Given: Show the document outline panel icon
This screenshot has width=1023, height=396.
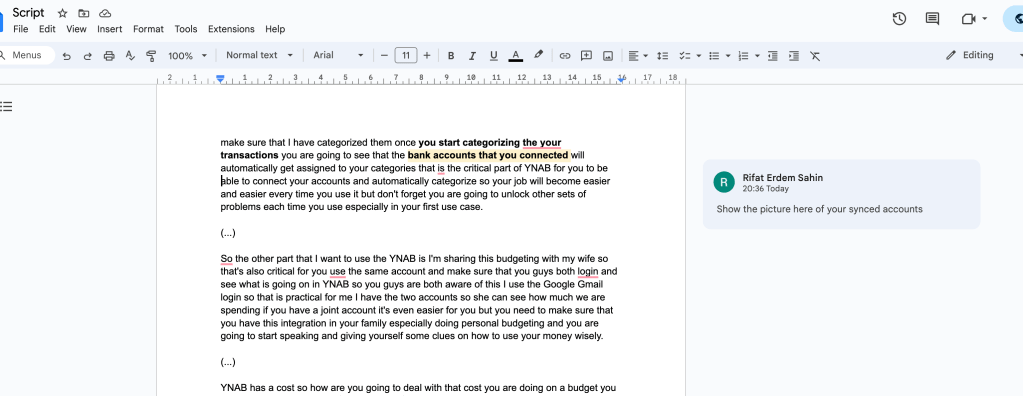Looking at the screenshot, I should pyautogui.click(x=7, y=106).
